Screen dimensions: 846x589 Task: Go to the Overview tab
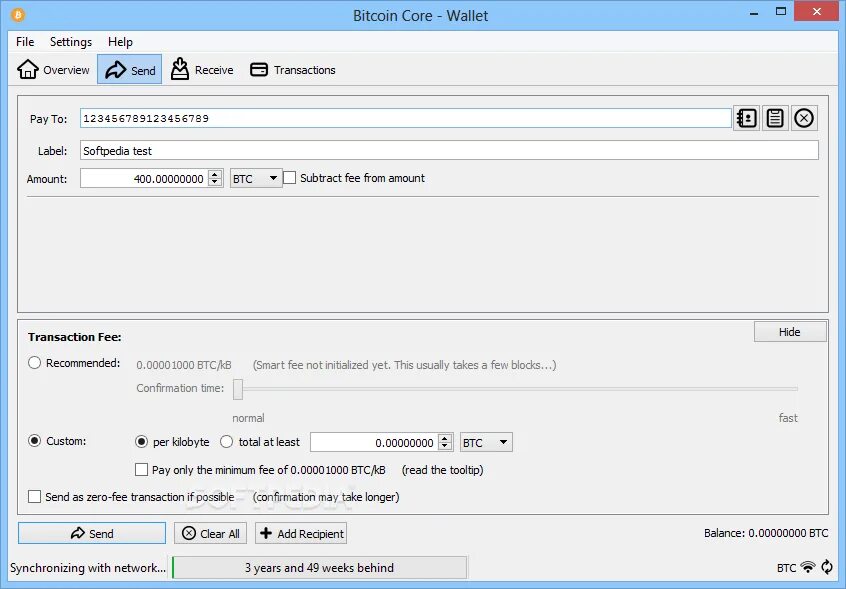point(53,70)
